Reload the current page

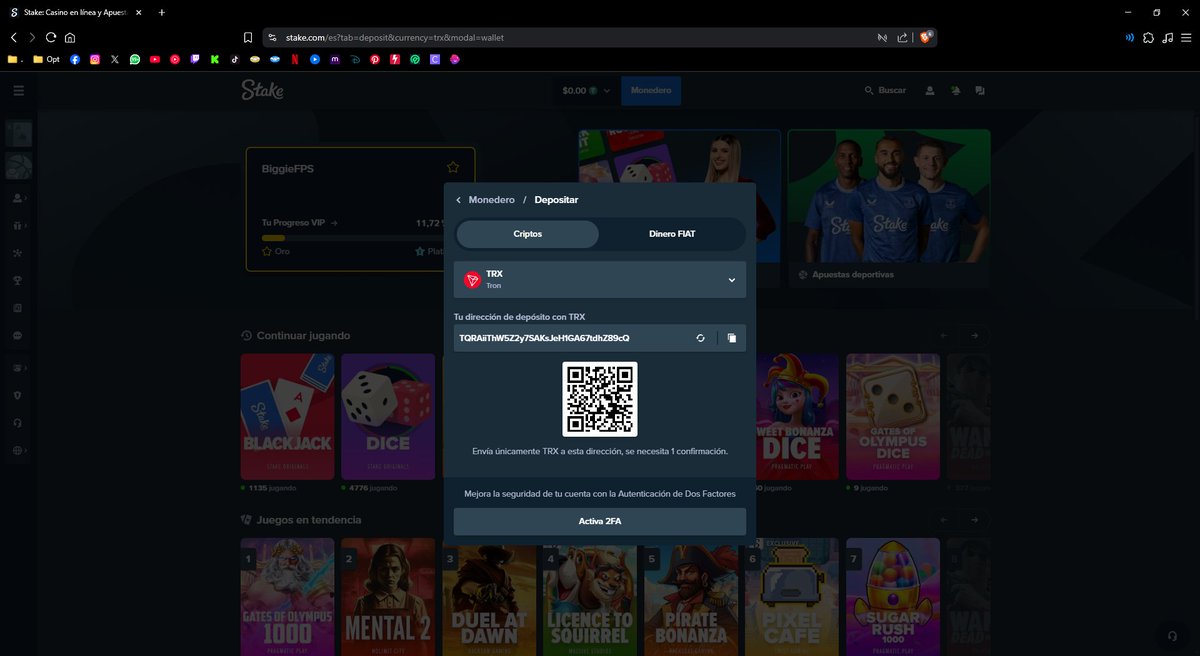click(51, 38)
